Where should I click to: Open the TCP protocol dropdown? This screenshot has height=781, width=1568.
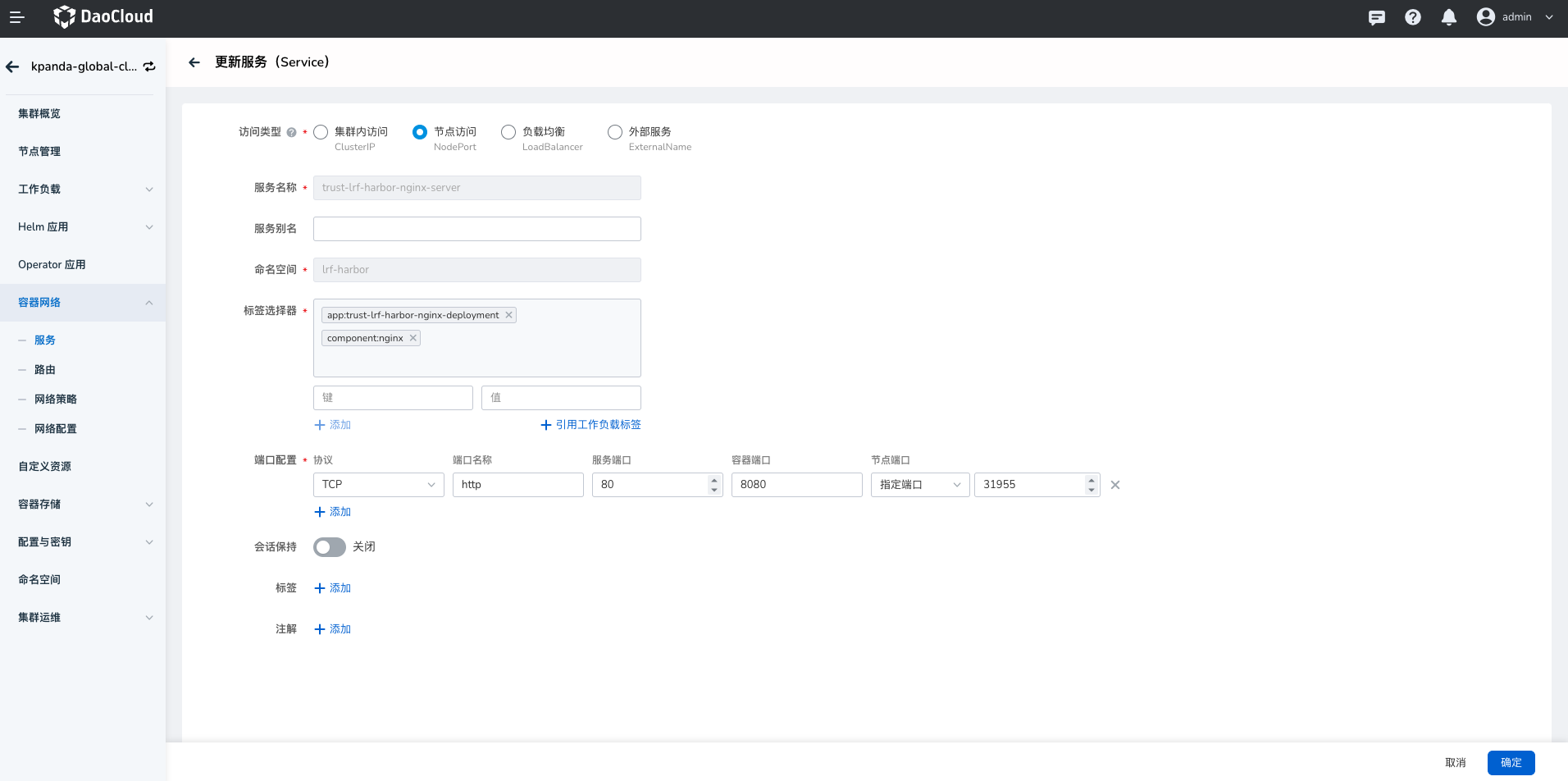[378, 485]
